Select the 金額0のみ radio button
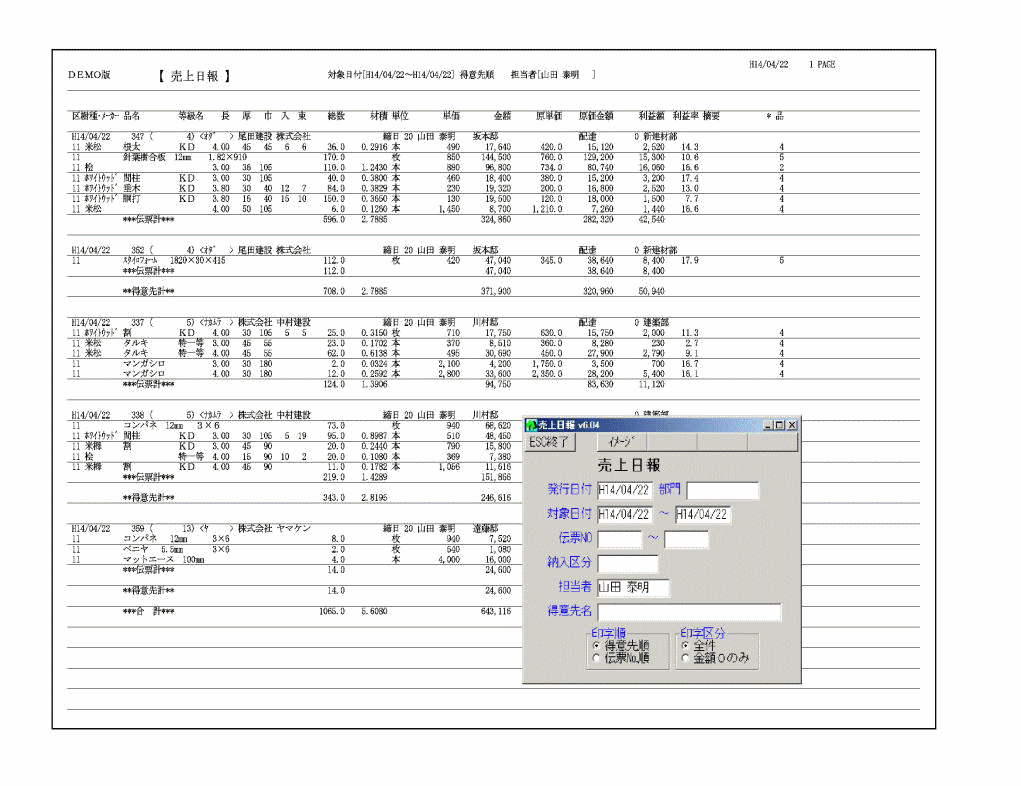The image size is (1021, 786). tap(685, 658)
